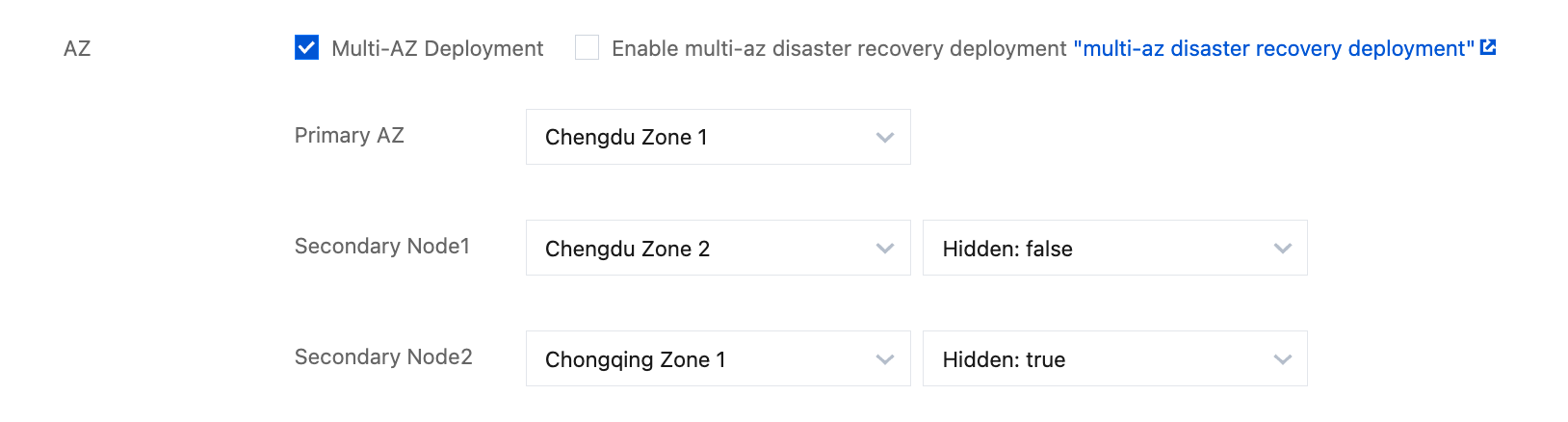
Task: Click the external-link icon after the blue link
Action: [x=1488, y=47]
